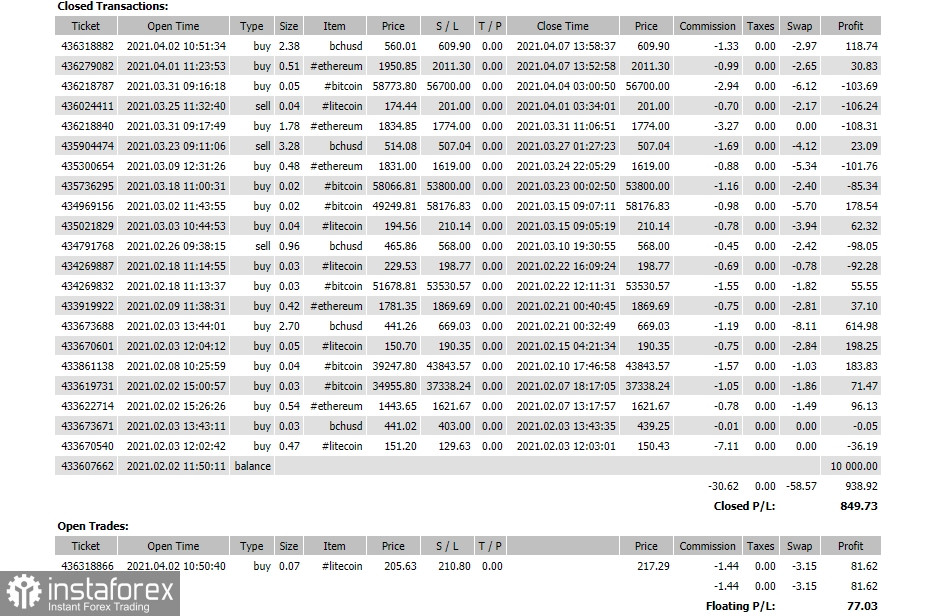Click the total profit 938.92
This screenshot has width=935, height=616.
pos(862,486)
